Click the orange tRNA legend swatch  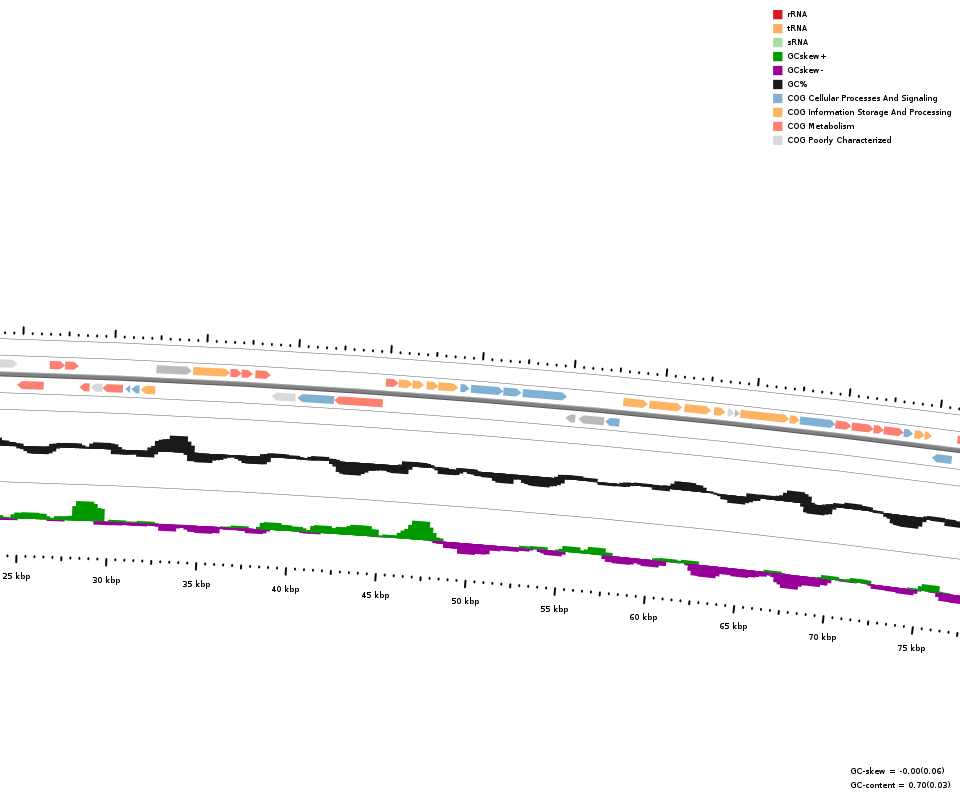pos(778,28)
